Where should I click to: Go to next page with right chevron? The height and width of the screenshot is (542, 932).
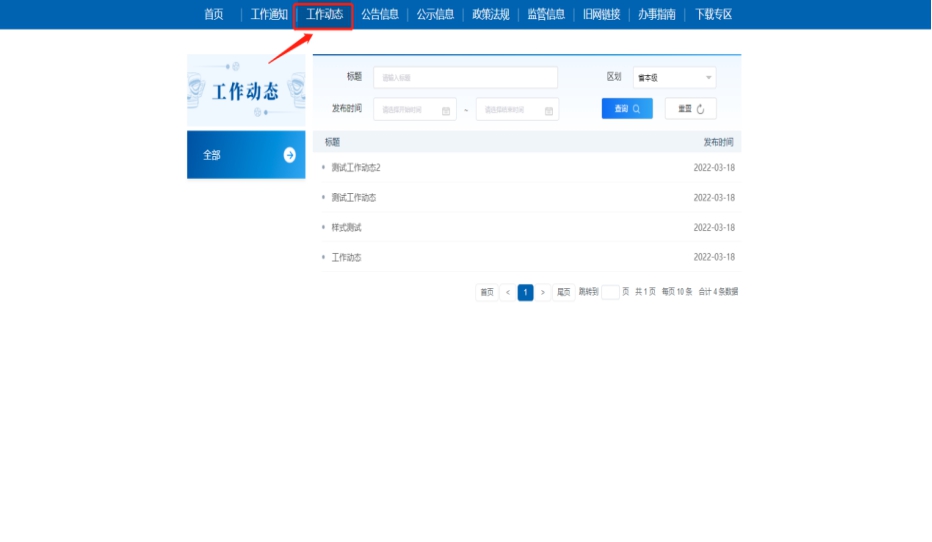coord(543,292)
